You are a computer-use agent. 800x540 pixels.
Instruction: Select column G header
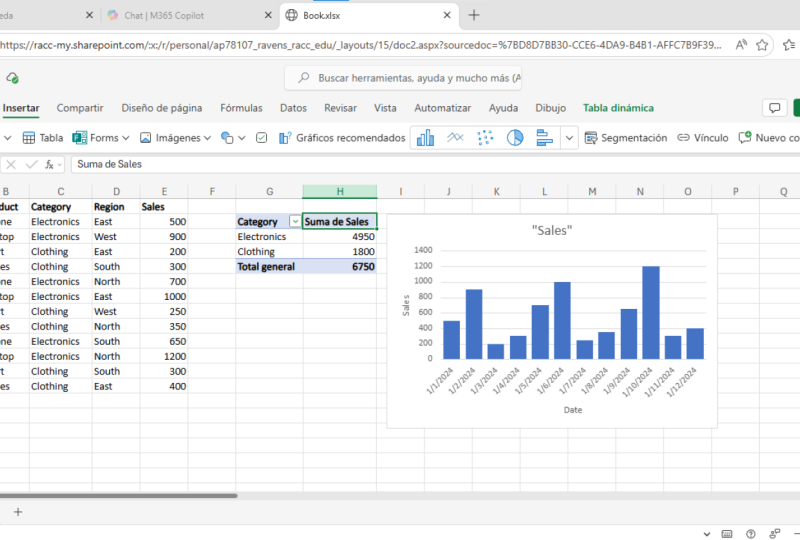[x=269, y=192]
